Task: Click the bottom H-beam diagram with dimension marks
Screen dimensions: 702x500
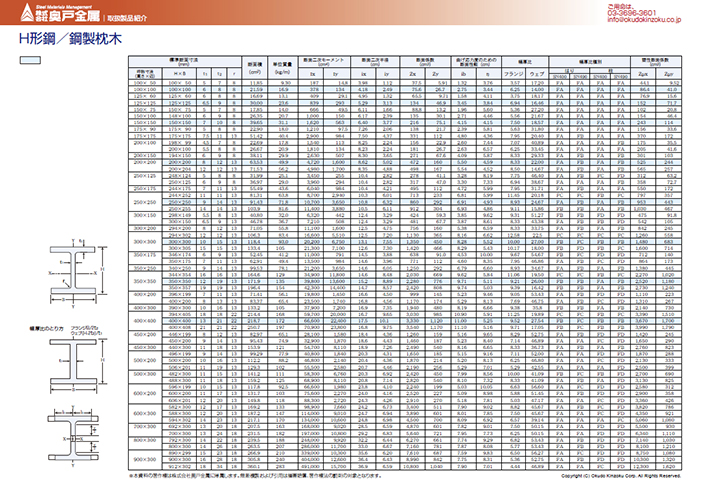Action: 73,437
